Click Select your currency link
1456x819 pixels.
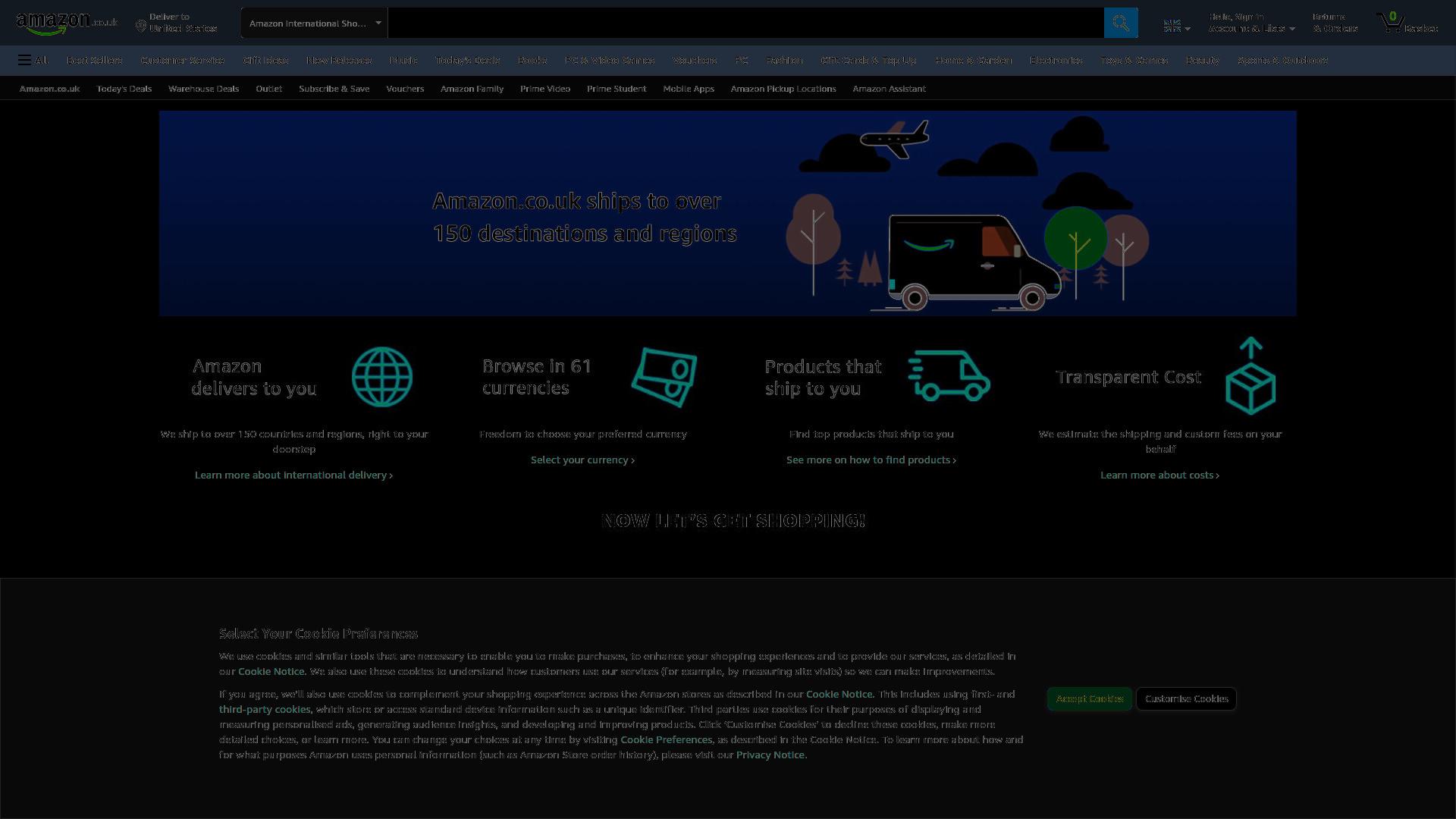click(x=582, y=460)
